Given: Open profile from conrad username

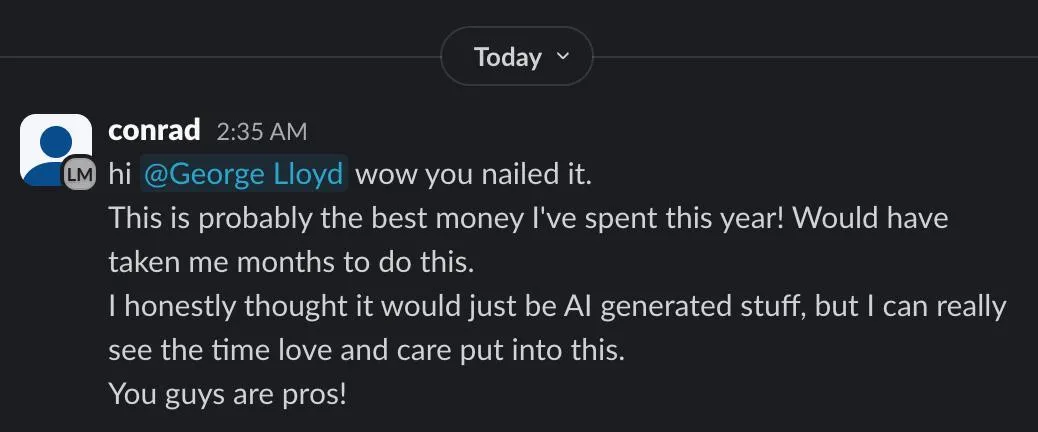Looking at the screenshot, I should pos(154,130).
